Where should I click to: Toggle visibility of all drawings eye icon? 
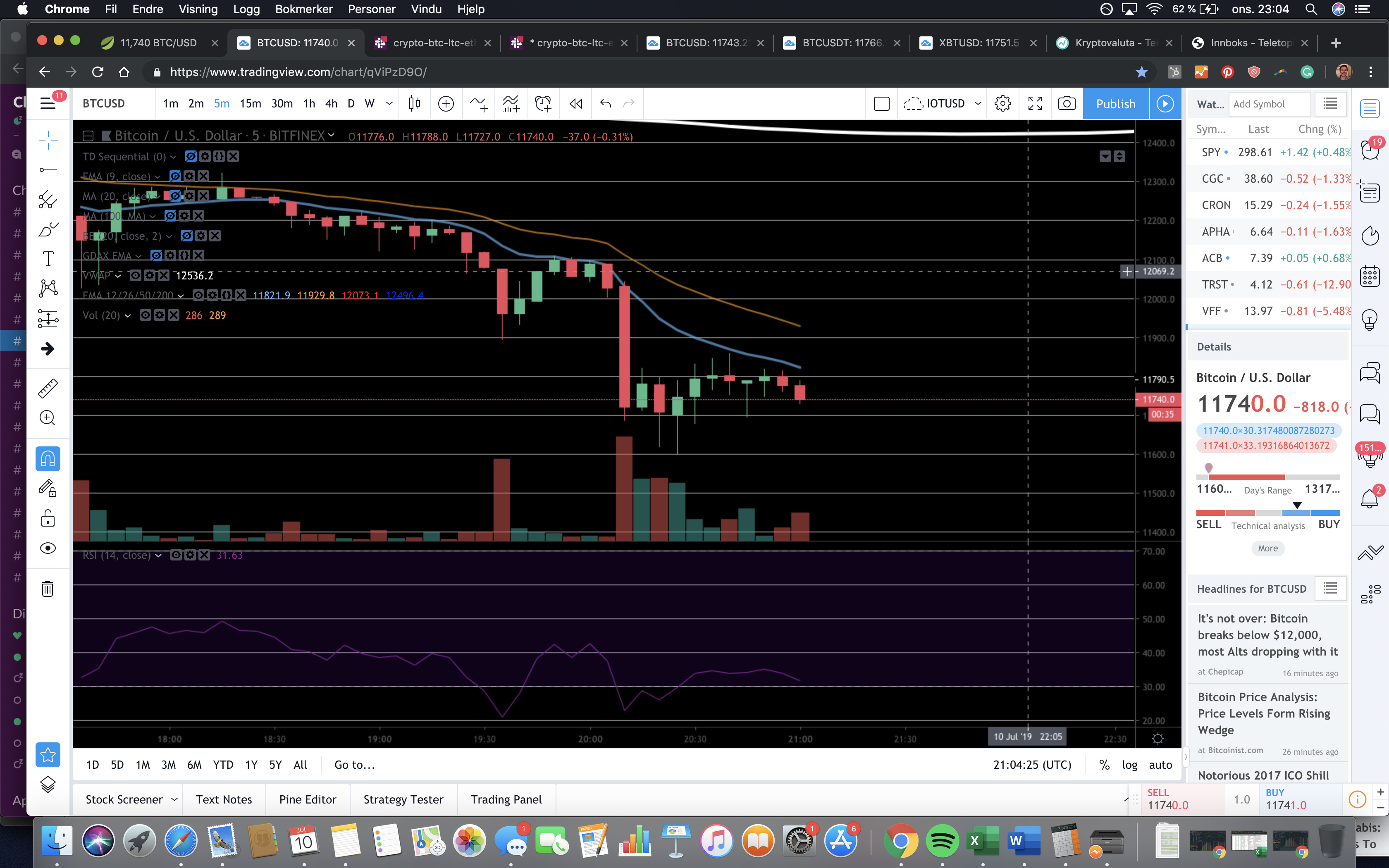point(48,548)
